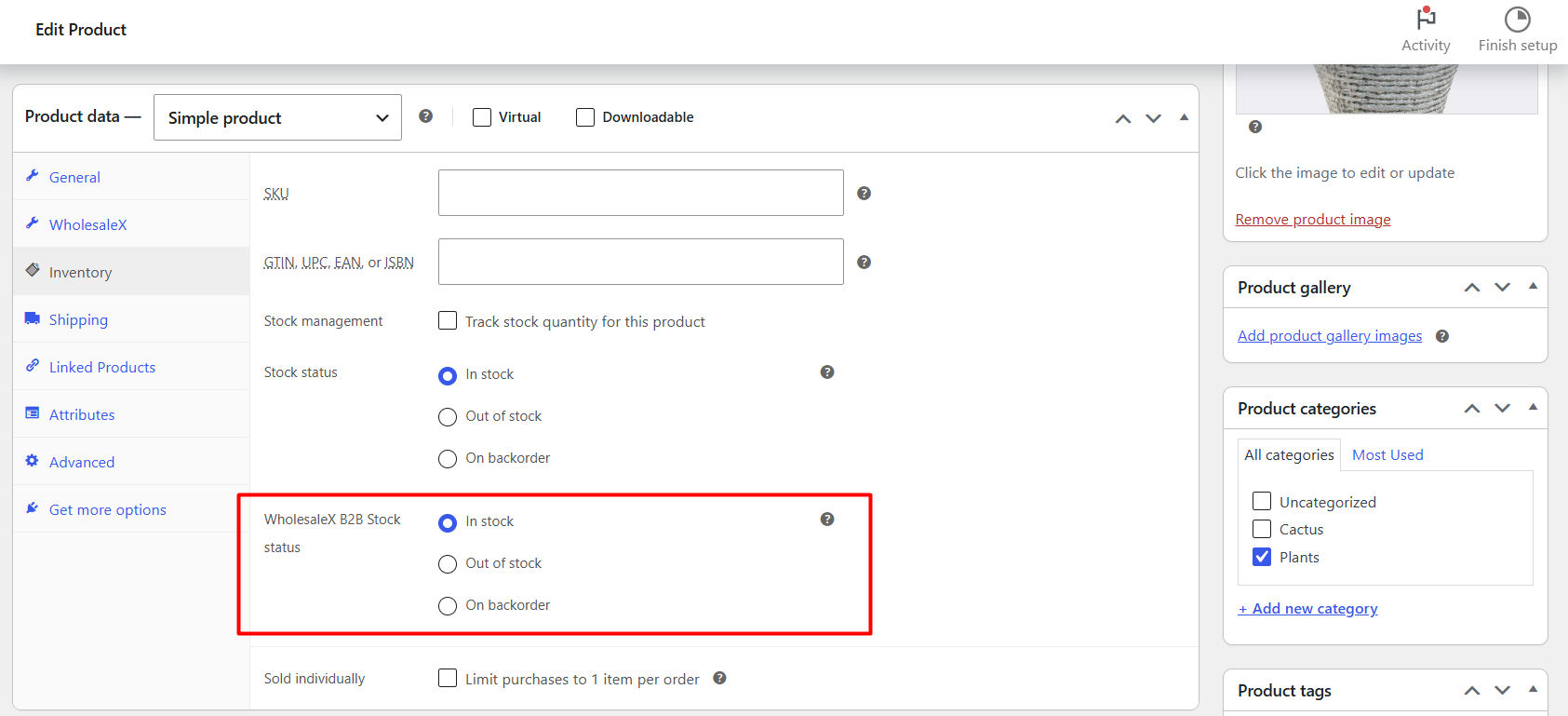Click the help icon for Stock status
The image size is (1568, 716).
pos(827,372)
